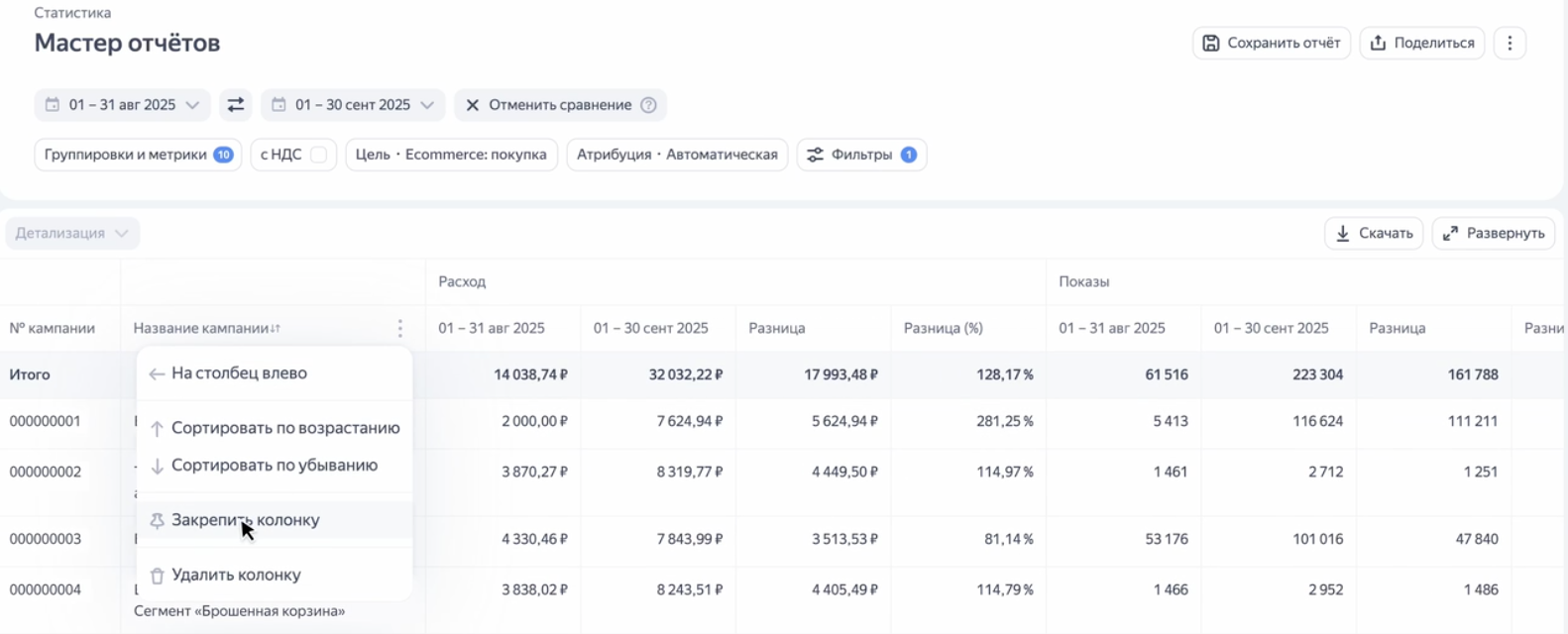Expand the table with Развернуть
The height and width of the screenshot is (634, 1568).
click(x=1493, y=233)
